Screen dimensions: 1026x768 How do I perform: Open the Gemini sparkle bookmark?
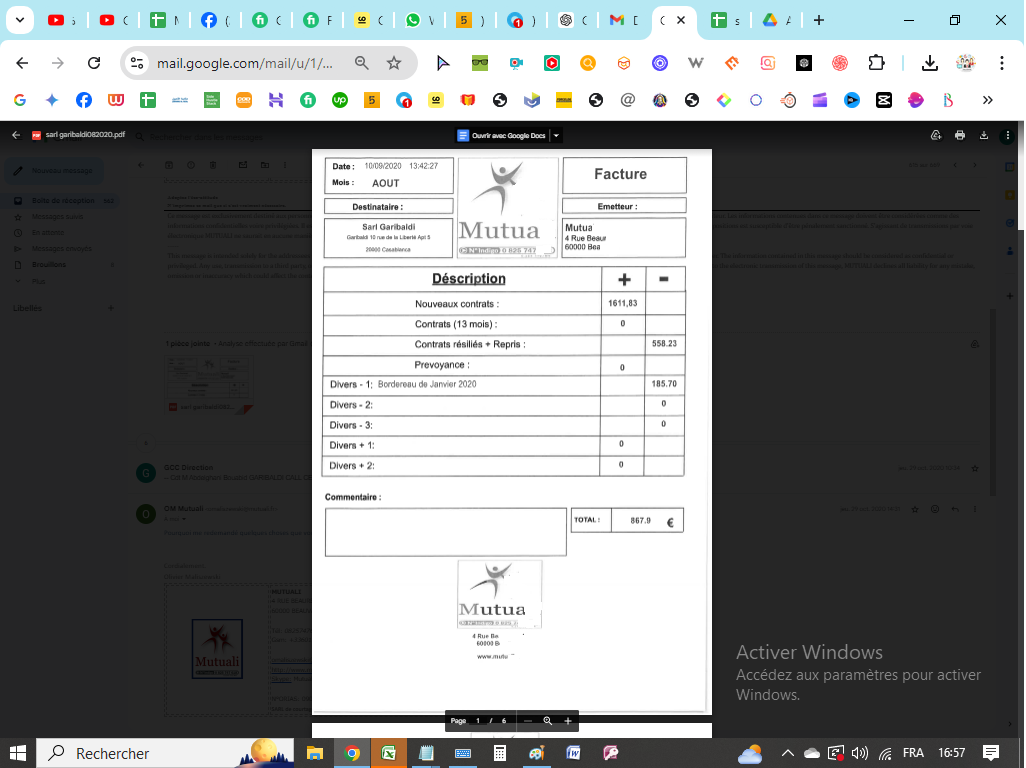pyautogui.click(x=52, y=100)
